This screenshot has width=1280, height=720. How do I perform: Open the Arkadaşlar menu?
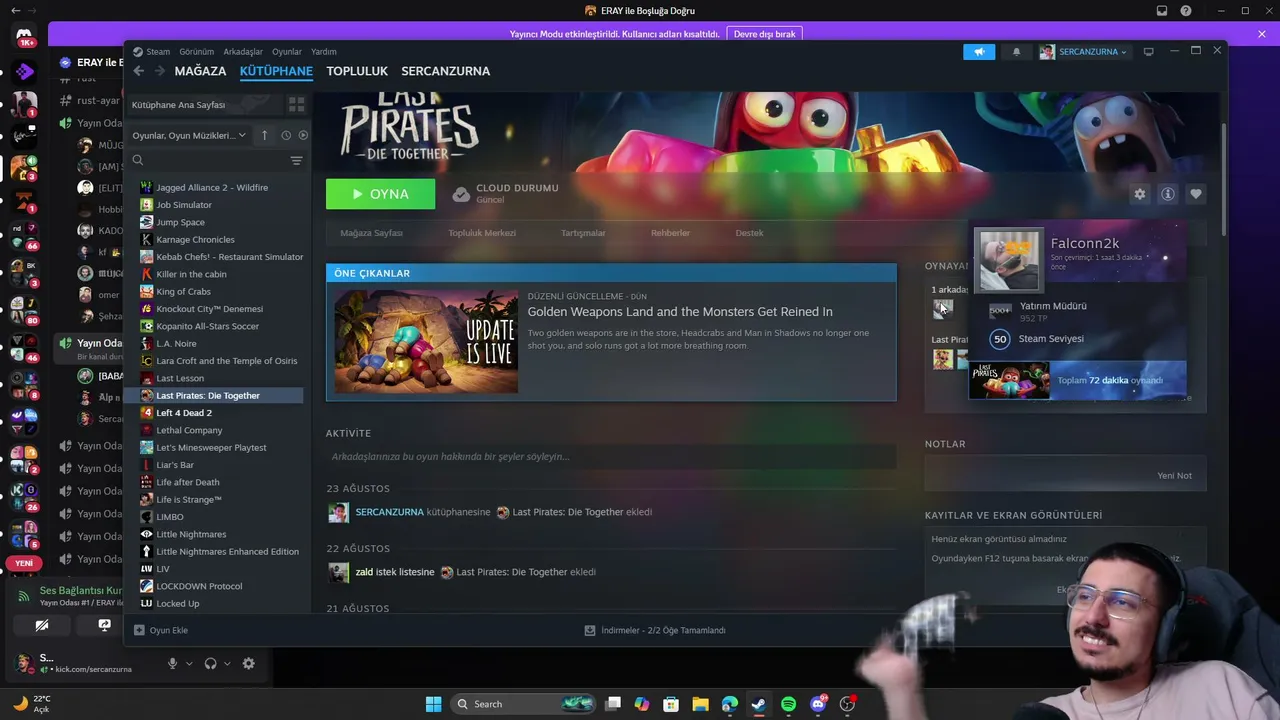pyautogui.click(x=243, y=52)
